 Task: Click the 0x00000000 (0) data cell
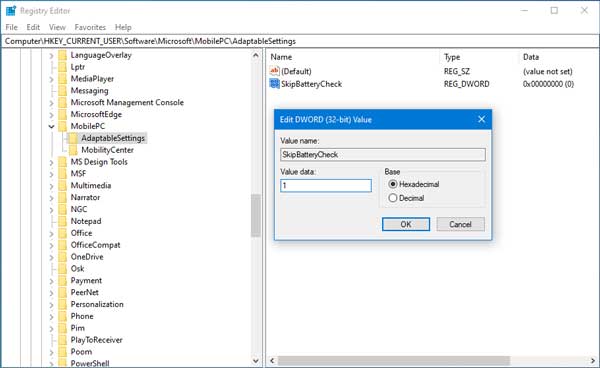548,84
